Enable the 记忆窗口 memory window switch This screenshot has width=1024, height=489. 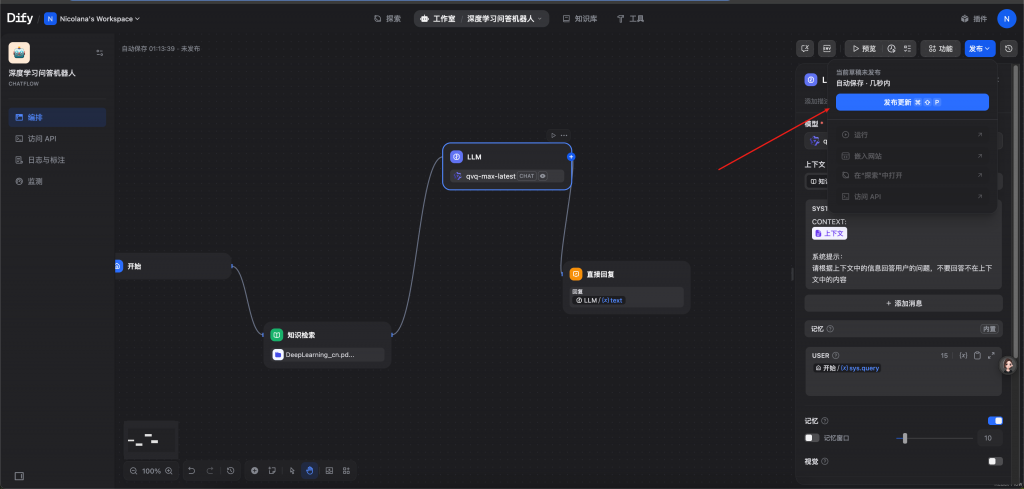tap(812, 438)
